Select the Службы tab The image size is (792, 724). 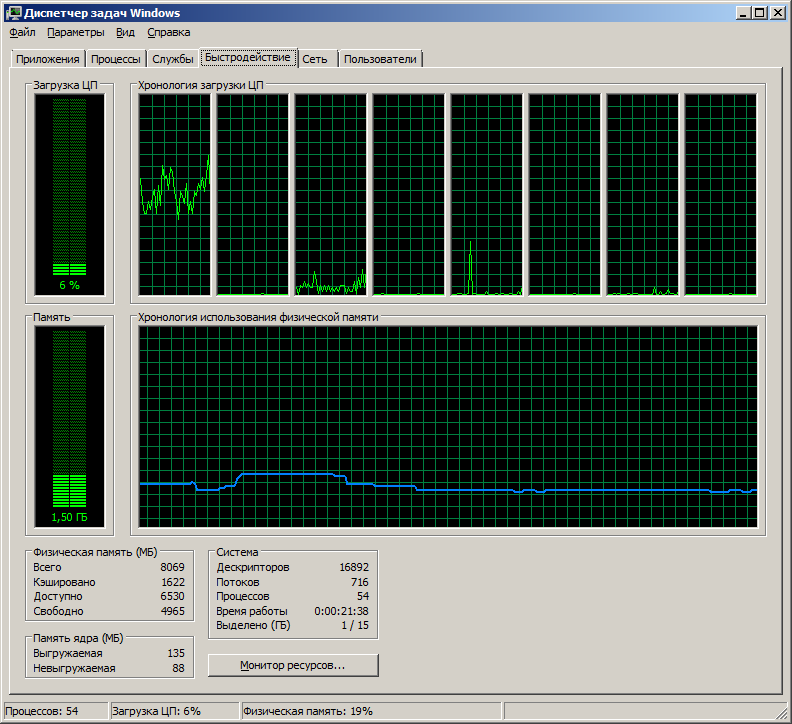click(x=173, y=59)
